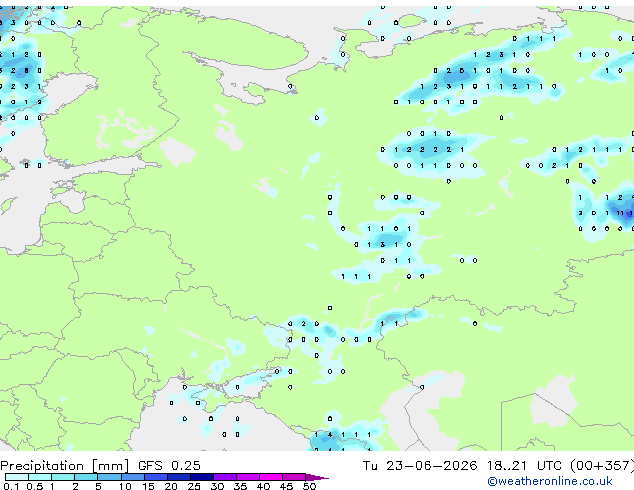The height and width of the screenshot is (490, 634).
Task: Click the '18..21 UTC' time range text
Action: point(524,466)
